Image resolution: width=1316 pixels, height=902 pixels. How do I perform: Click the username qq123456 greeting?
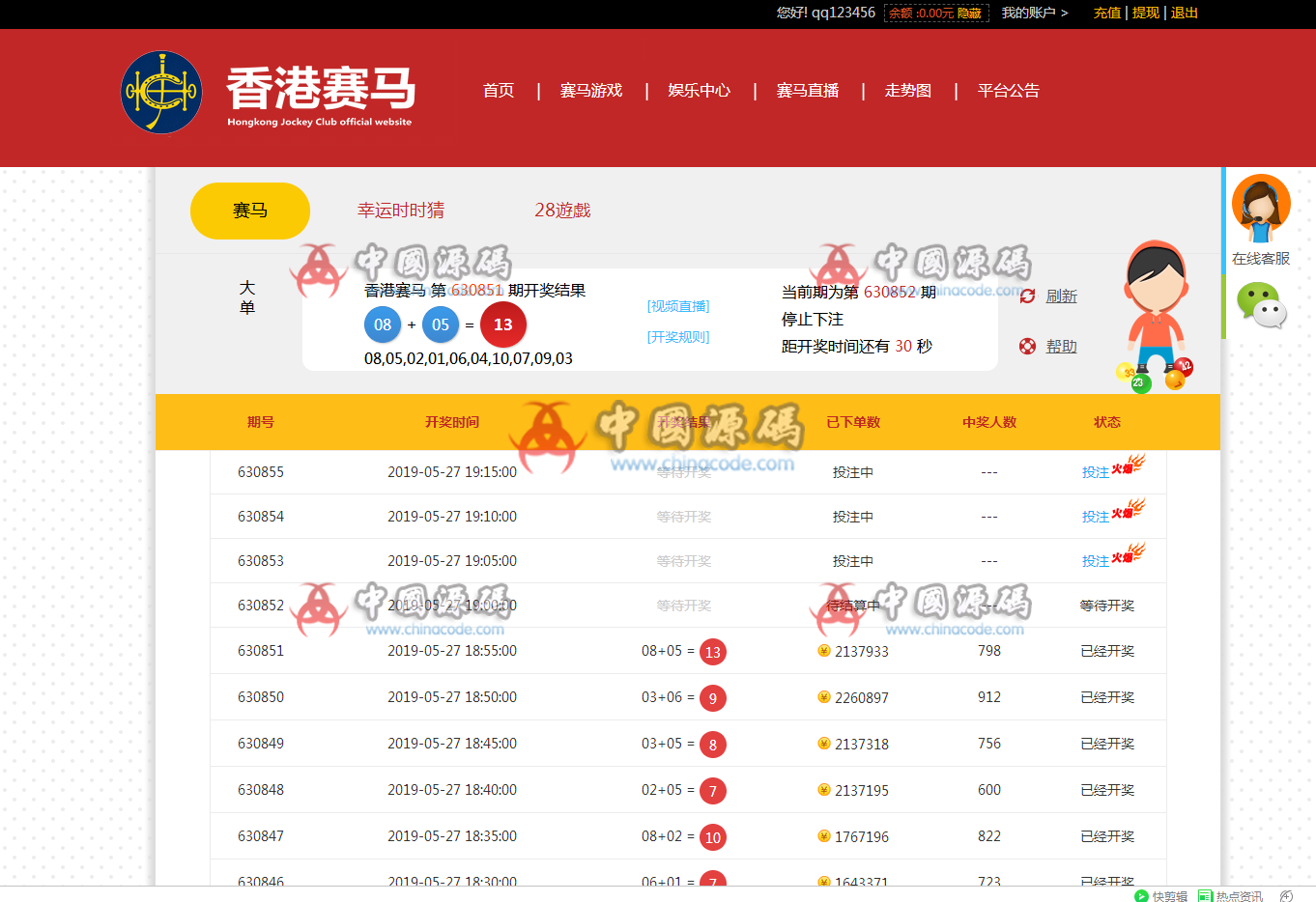coord(826,13)
